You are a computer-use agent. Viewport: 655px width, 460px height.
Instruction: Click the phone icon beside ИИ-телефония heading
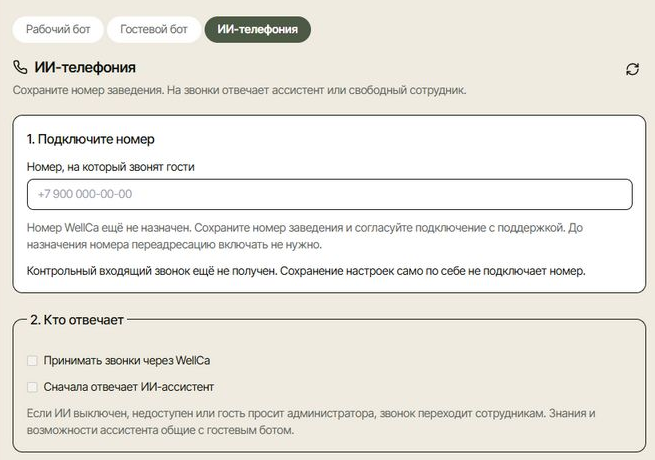20,67
